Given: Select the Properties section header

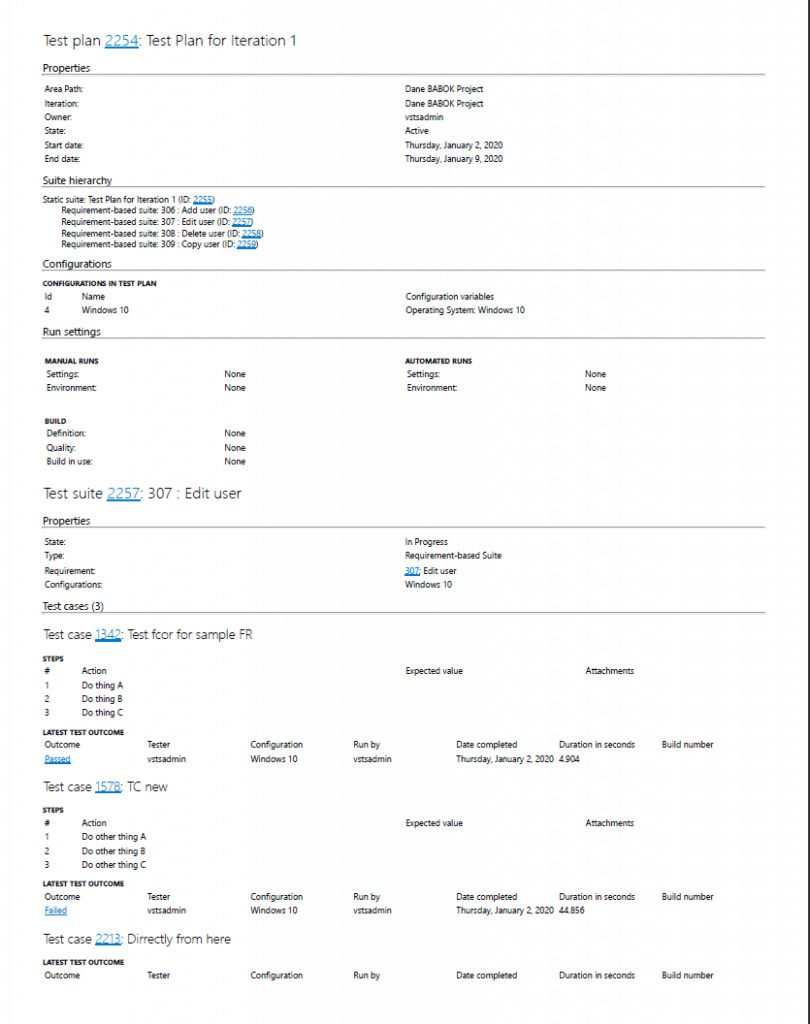Looking at the screenshot, I should tap(66, 67).
